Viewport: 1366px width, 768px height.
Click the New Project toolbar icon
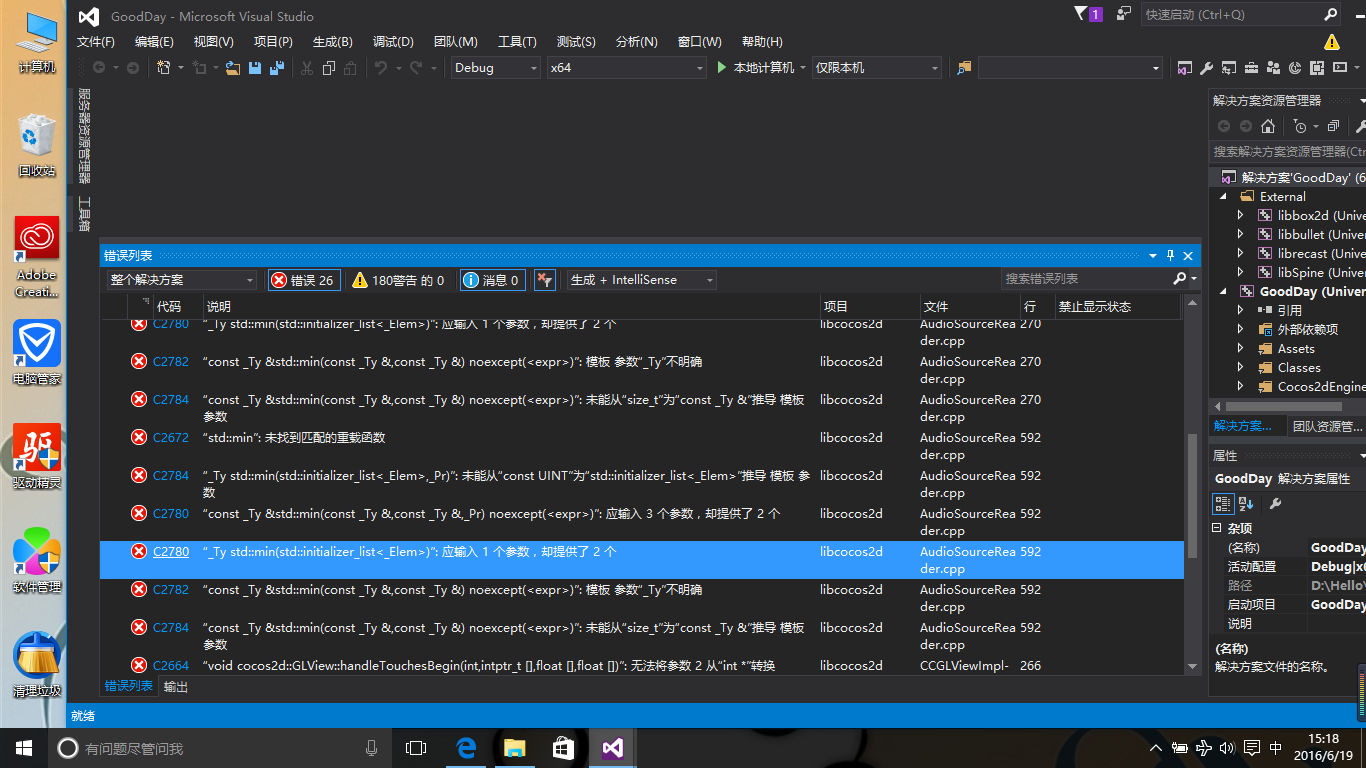tap(164, 68)
